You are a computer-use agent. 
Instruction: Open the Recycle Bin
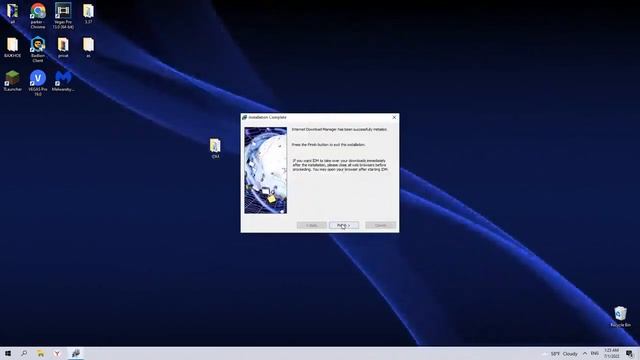620,317
